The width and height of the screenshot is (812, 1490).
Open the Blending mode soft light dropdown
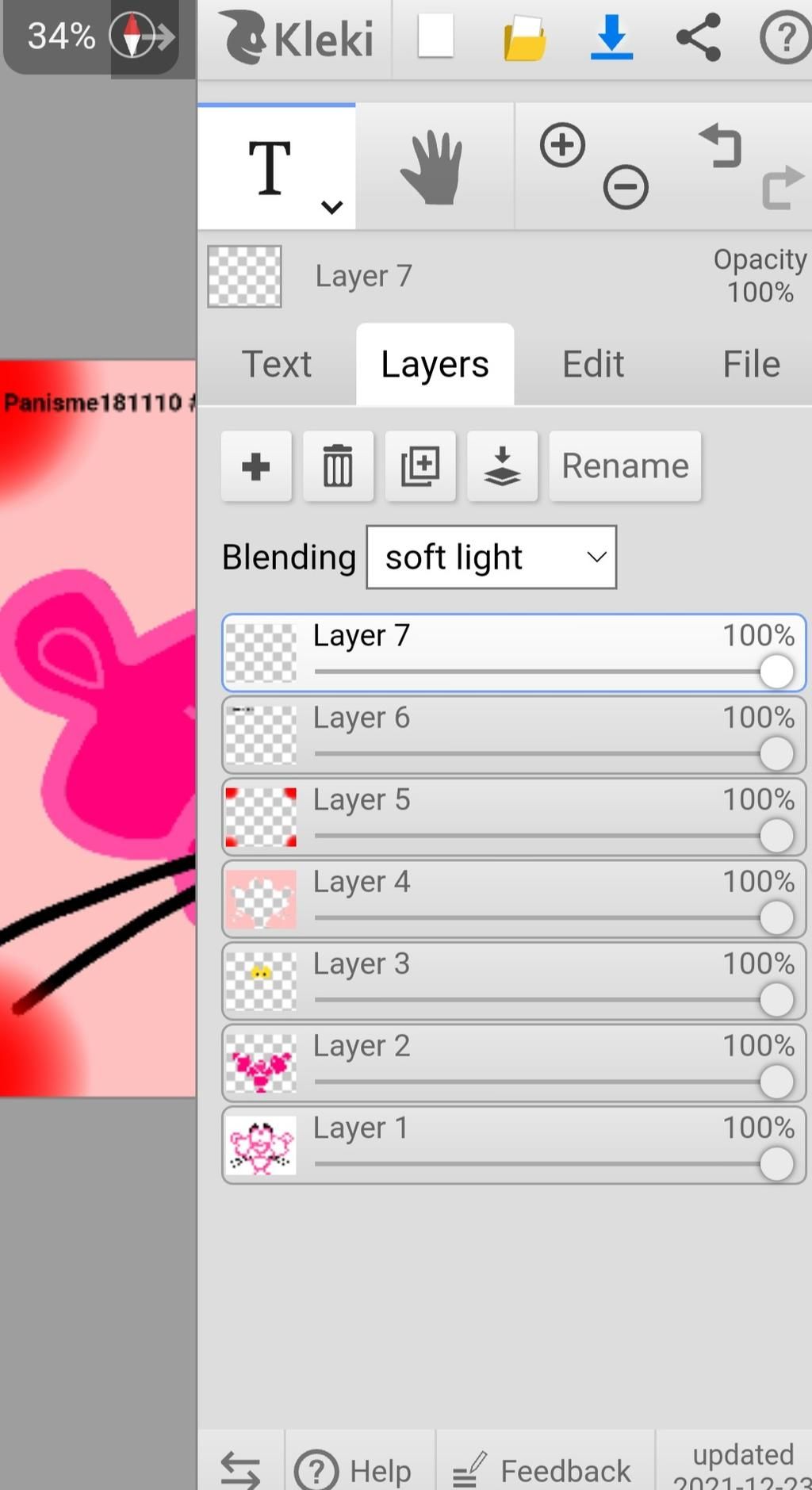(x=491, y=557)
